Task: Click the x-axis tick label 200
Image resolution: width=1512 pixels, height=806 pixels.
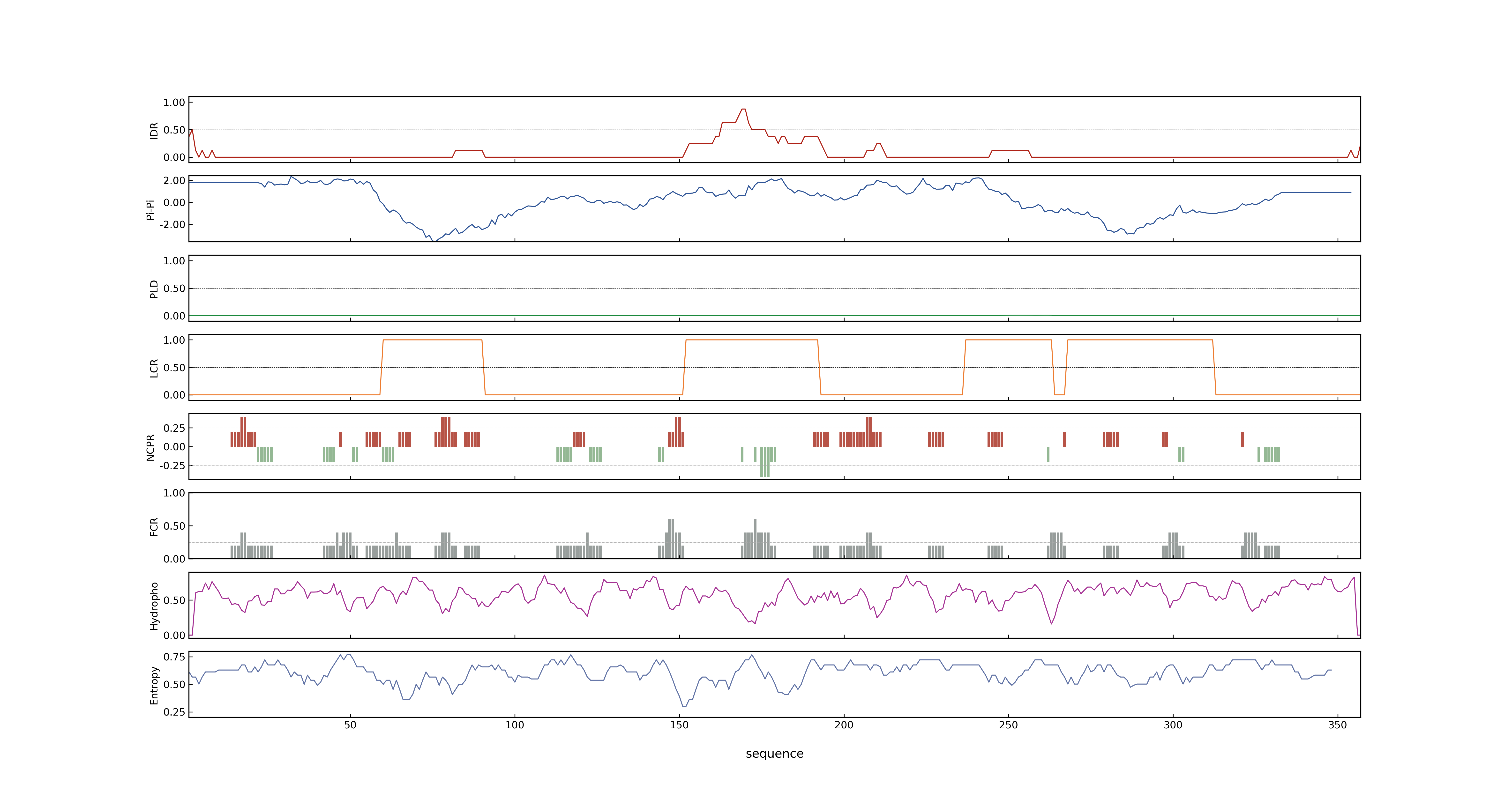Action: (x=844, y=725)
